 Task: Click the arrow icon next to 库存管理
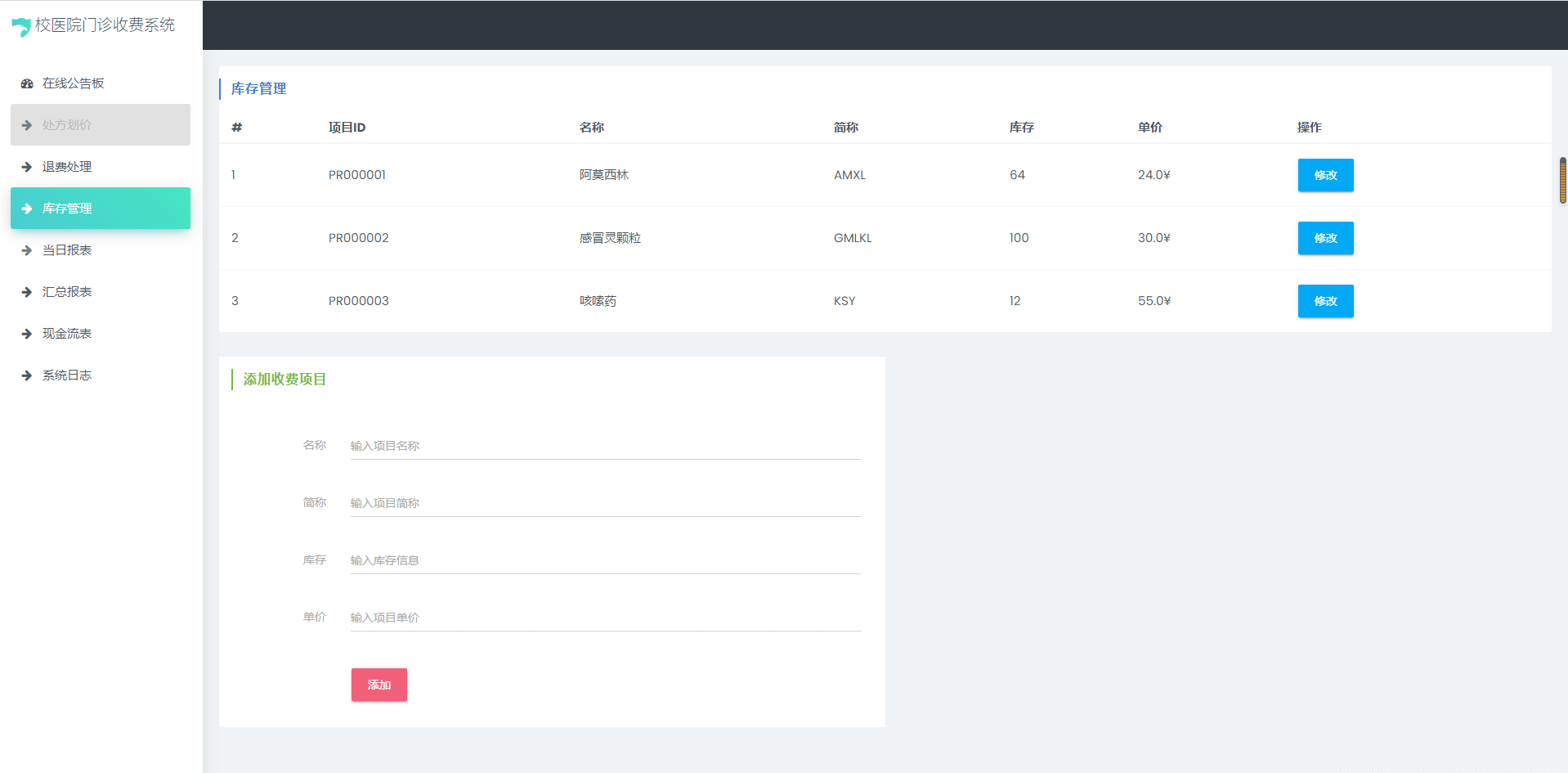[25, 208]
